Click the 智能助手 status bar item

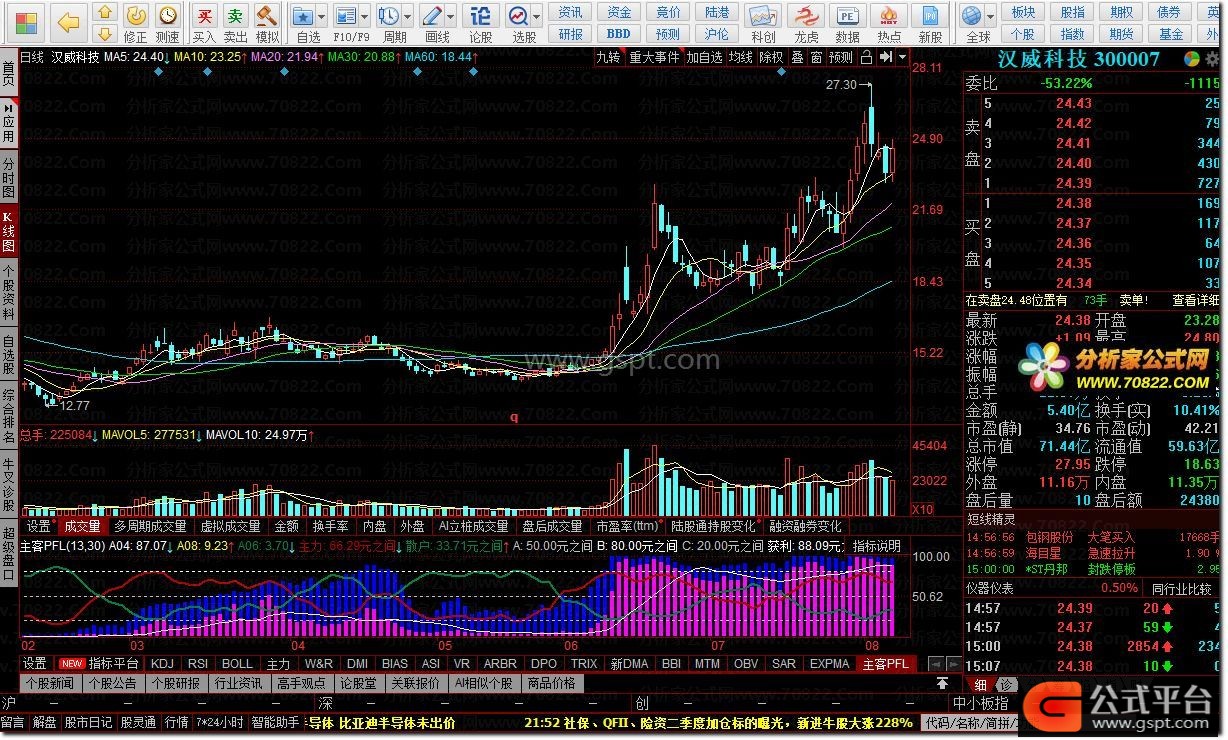pyautogui.click(x=275, y=723)
